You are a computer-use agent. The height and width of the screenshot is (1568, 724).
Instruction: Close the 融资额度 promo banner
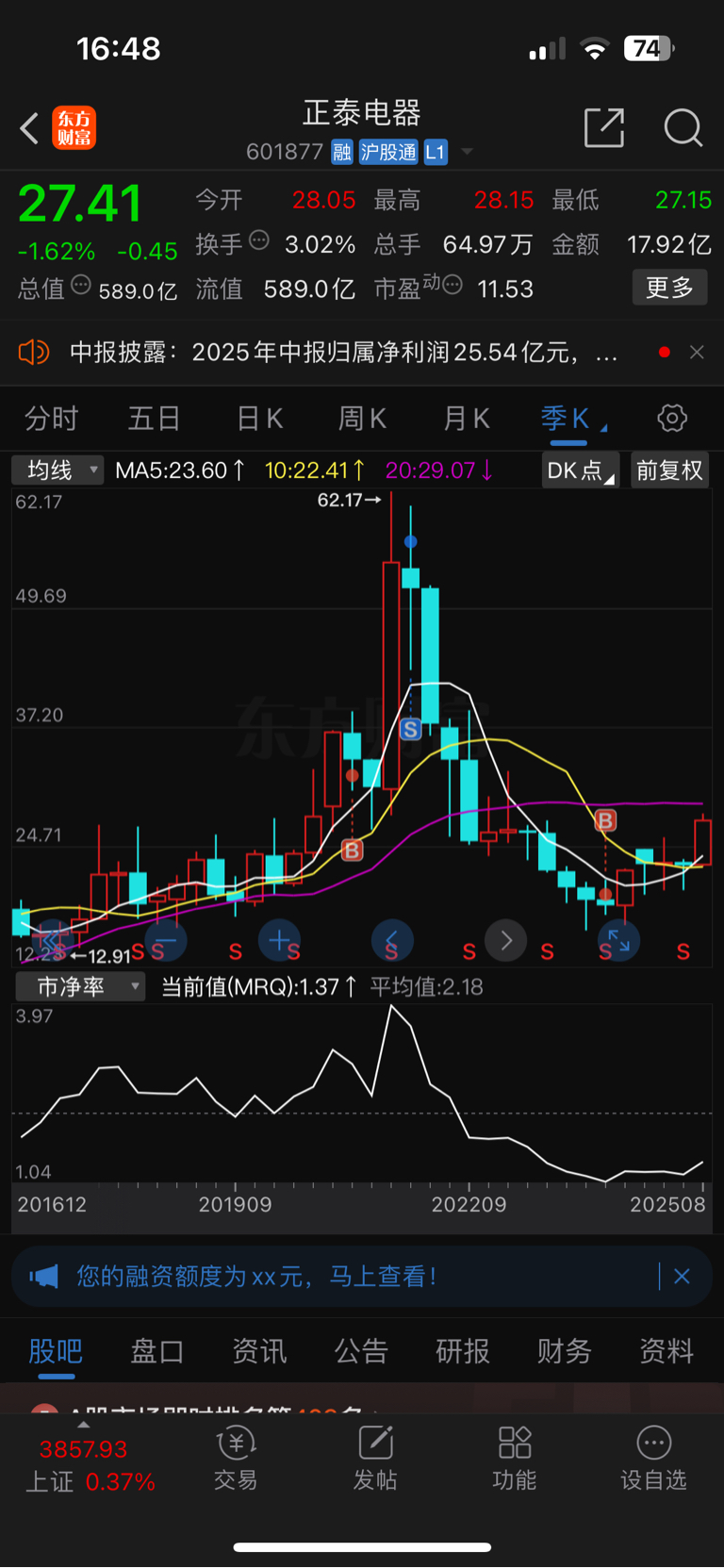(682, 1276)
